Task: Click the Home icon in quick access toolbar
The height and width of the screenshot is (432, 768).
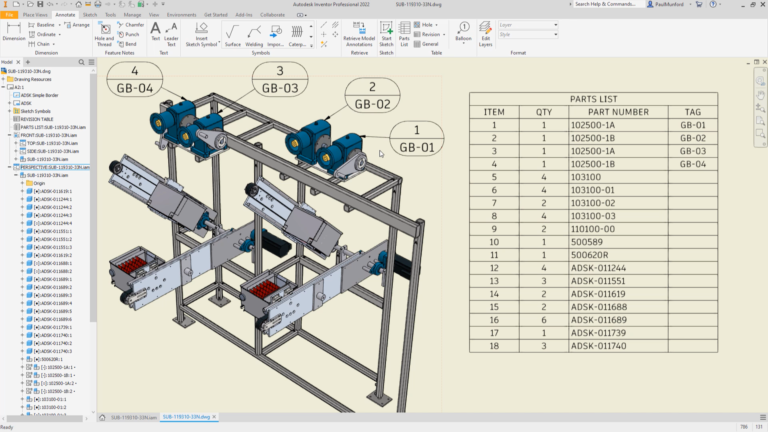Action: click(x=78, y=4)
